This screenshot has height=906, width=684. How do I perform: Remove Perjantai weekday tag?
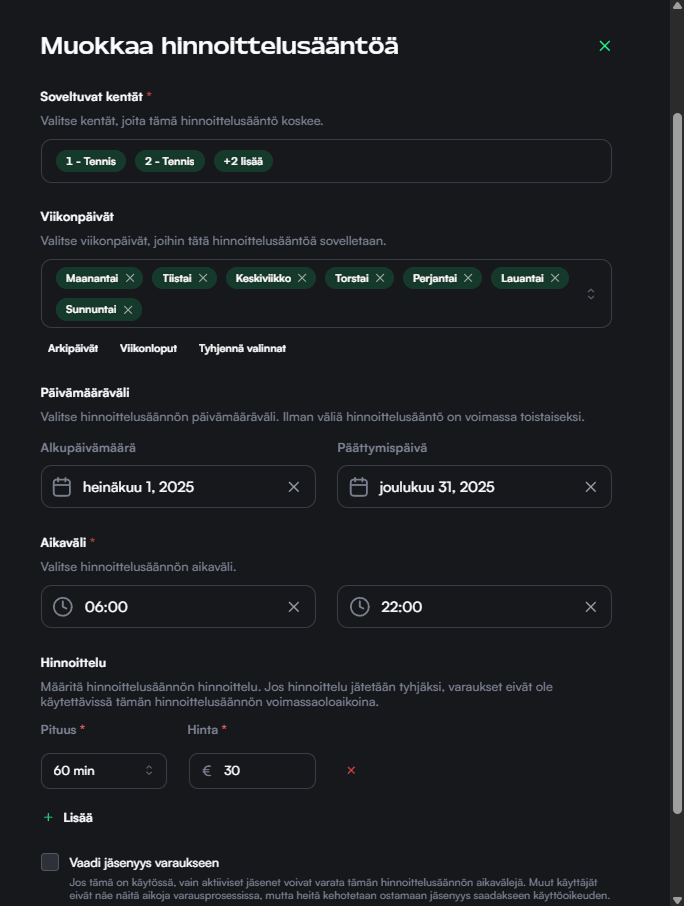[x=468, y=278]
